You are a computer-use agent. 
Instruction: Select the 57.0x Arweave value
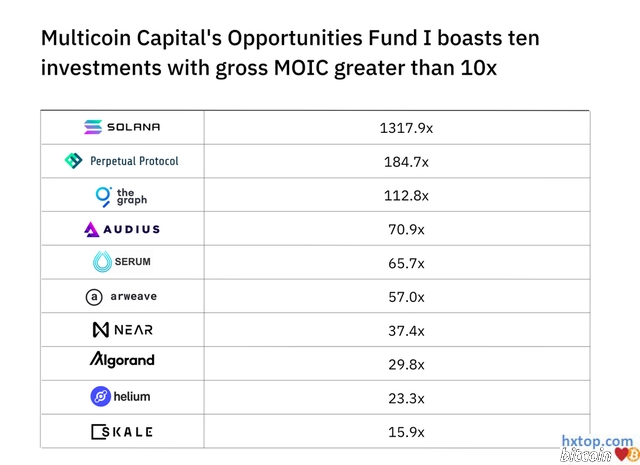tap(404, 297)
